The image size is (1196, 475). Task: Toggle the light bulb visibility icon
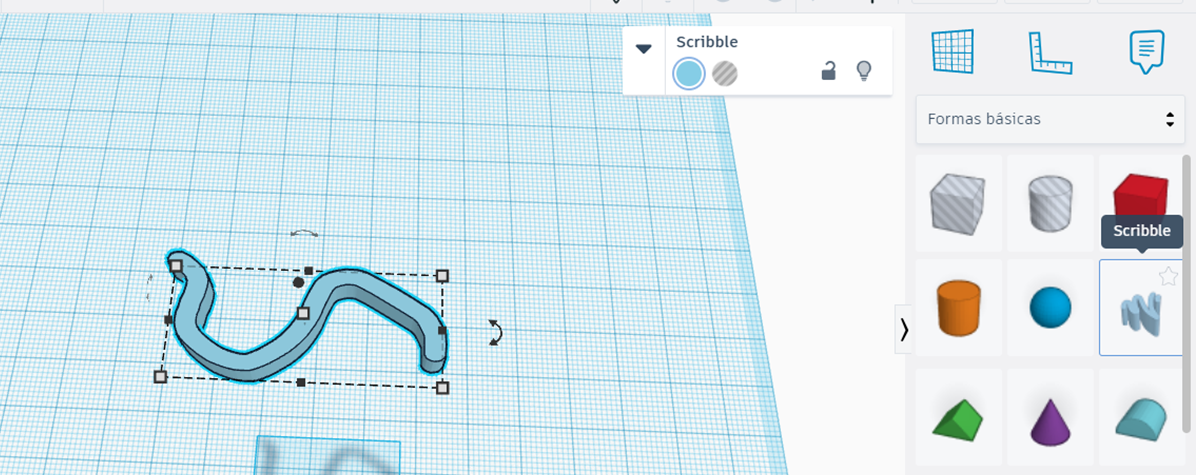pos(863,71)
